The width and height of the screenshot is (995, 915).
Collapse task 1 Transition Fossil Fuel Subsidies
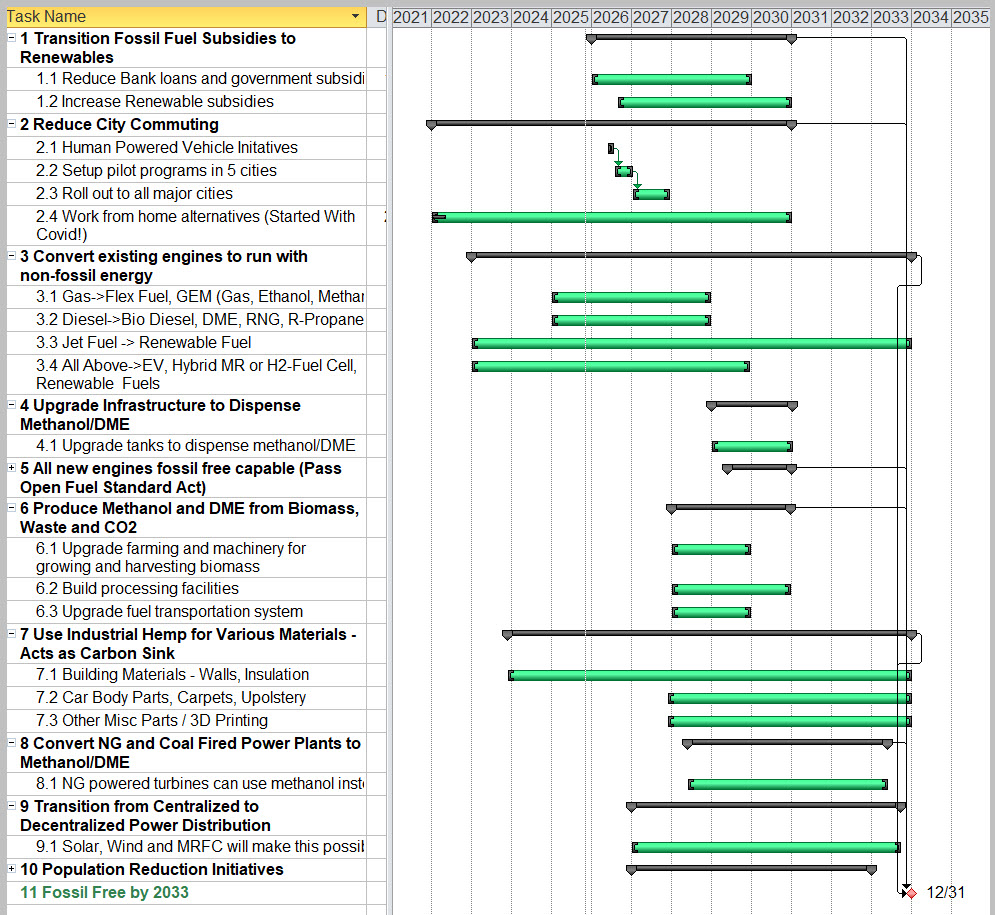(x=9, y=38)
